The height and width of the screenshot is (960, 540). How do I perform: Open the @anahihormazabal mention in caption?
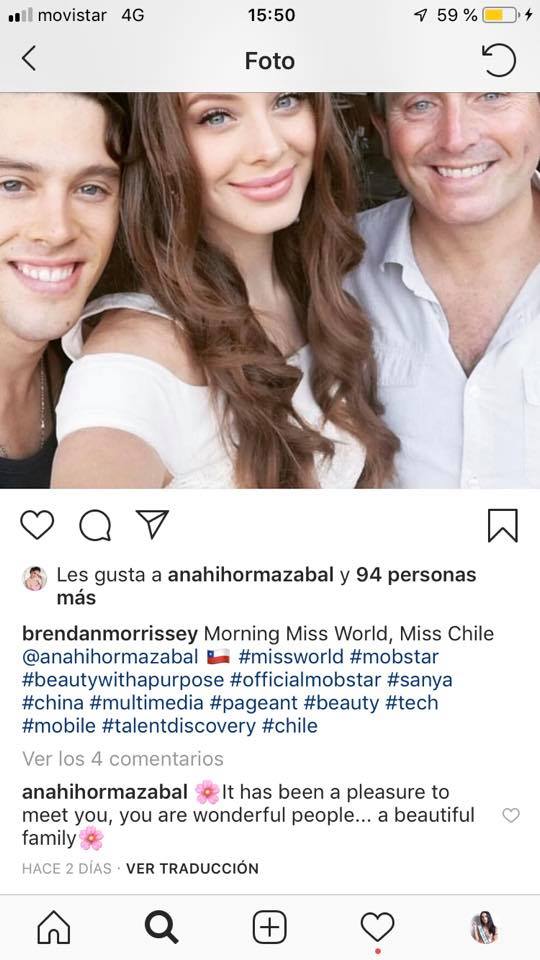coord(110,657)
